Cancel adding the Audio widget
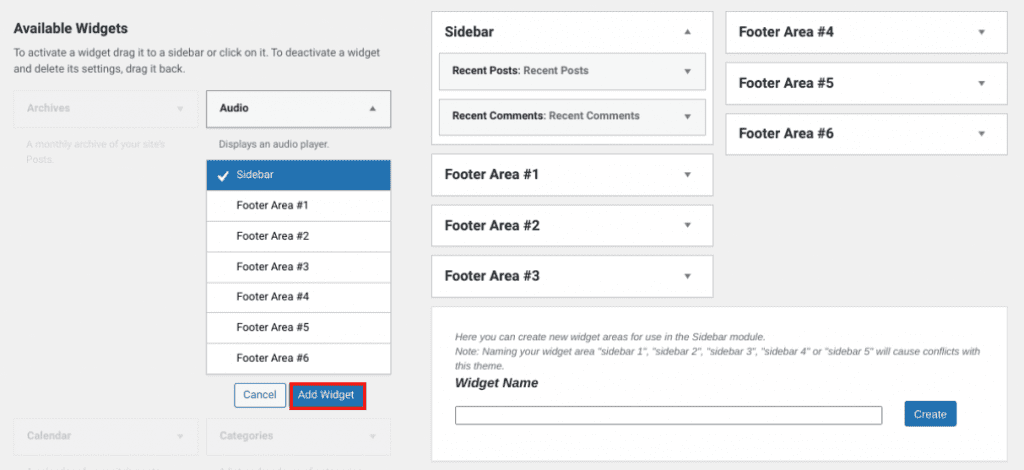 (x=259, y=395)
